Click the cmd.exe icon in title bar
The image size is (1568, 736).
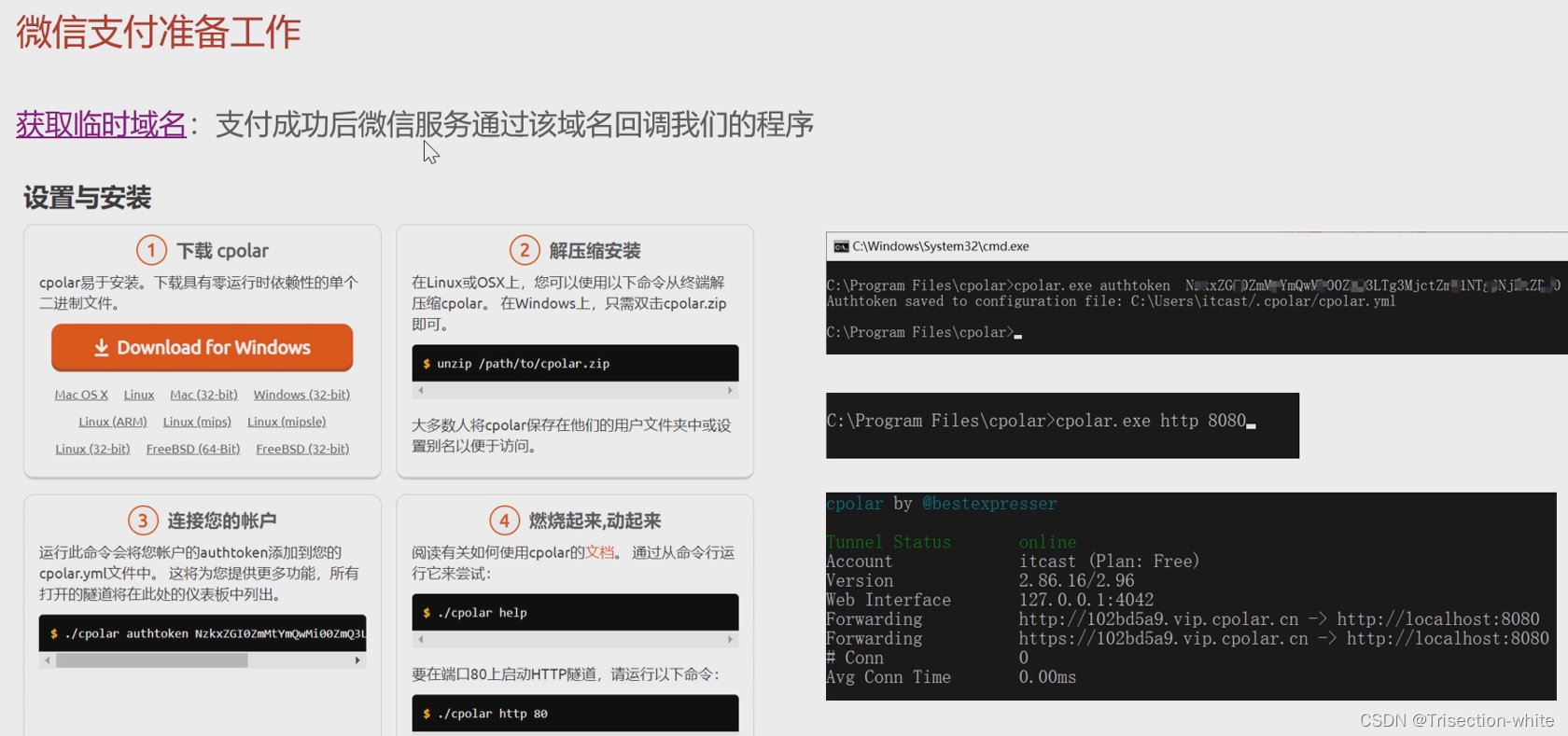click(x=841, y=246)
